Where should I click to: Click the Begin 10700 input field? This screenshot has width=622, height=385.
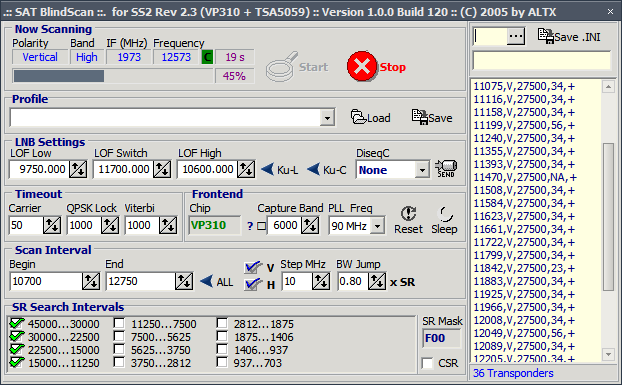(x=46, y=282)
